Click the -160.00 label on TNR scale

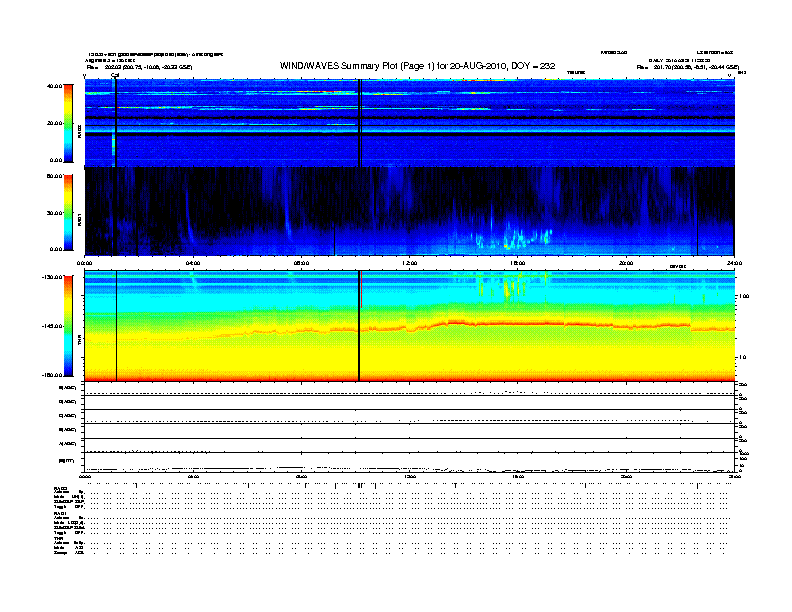click(x=53, y=375)
